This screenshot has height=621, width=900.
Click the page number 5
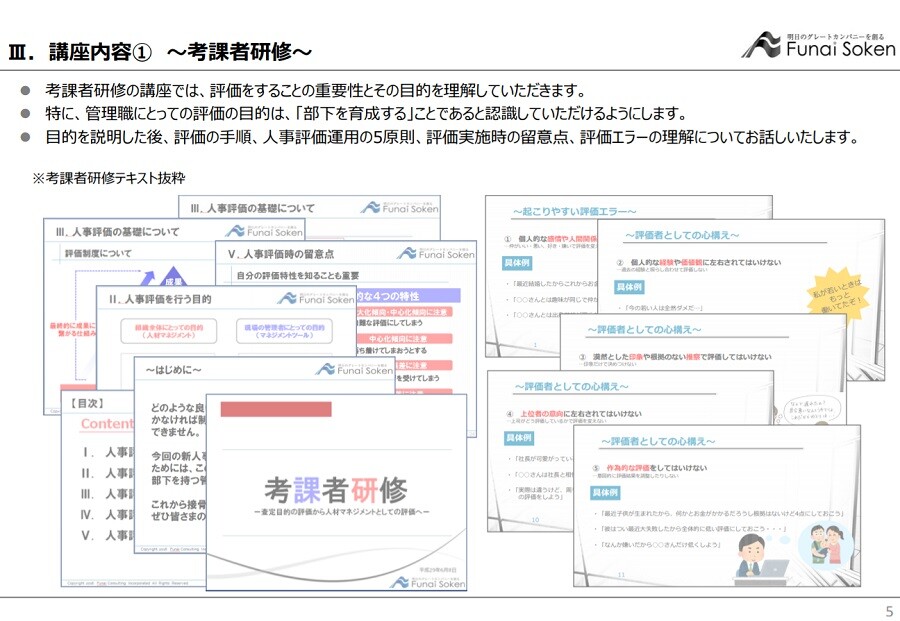pyautogui.click(x=888, y=611)
